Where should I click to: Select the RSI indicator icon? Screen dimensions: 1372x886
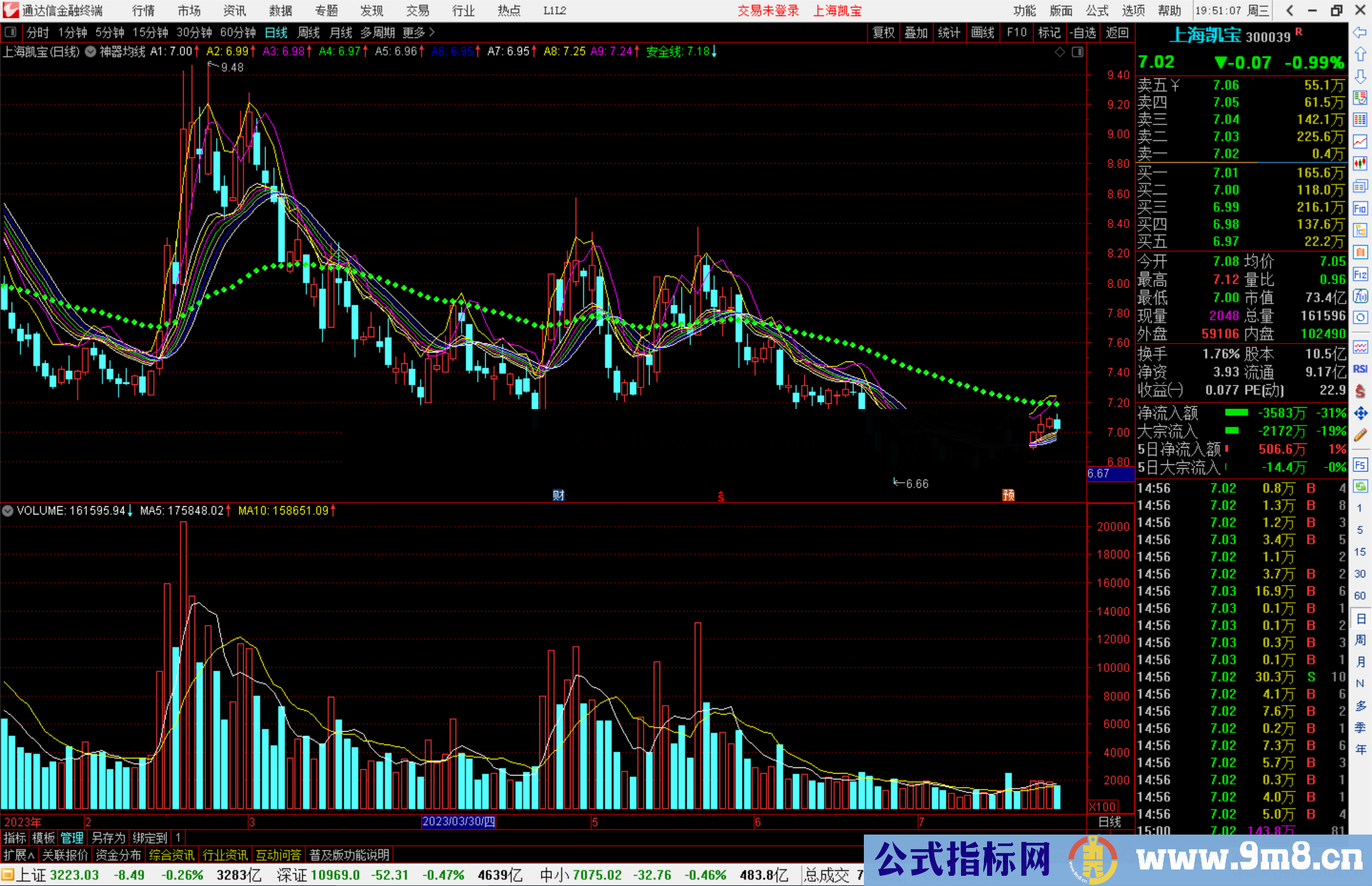click(1360, 369)
